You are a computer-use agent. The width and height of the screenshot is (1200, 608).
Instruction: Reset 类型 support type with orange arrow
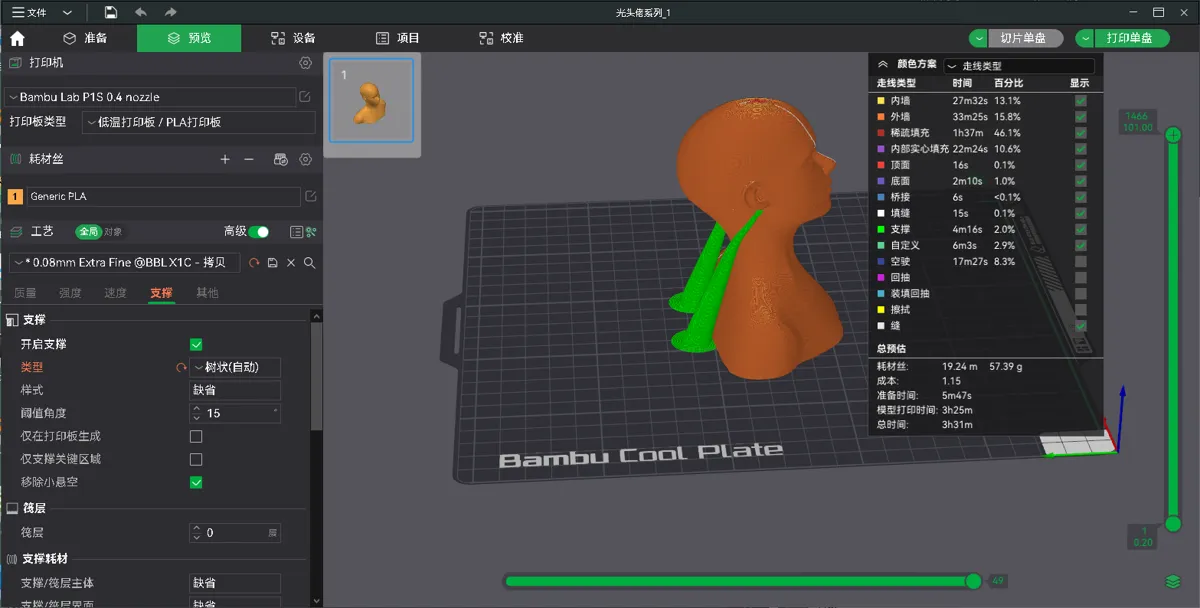coord(182,367)
